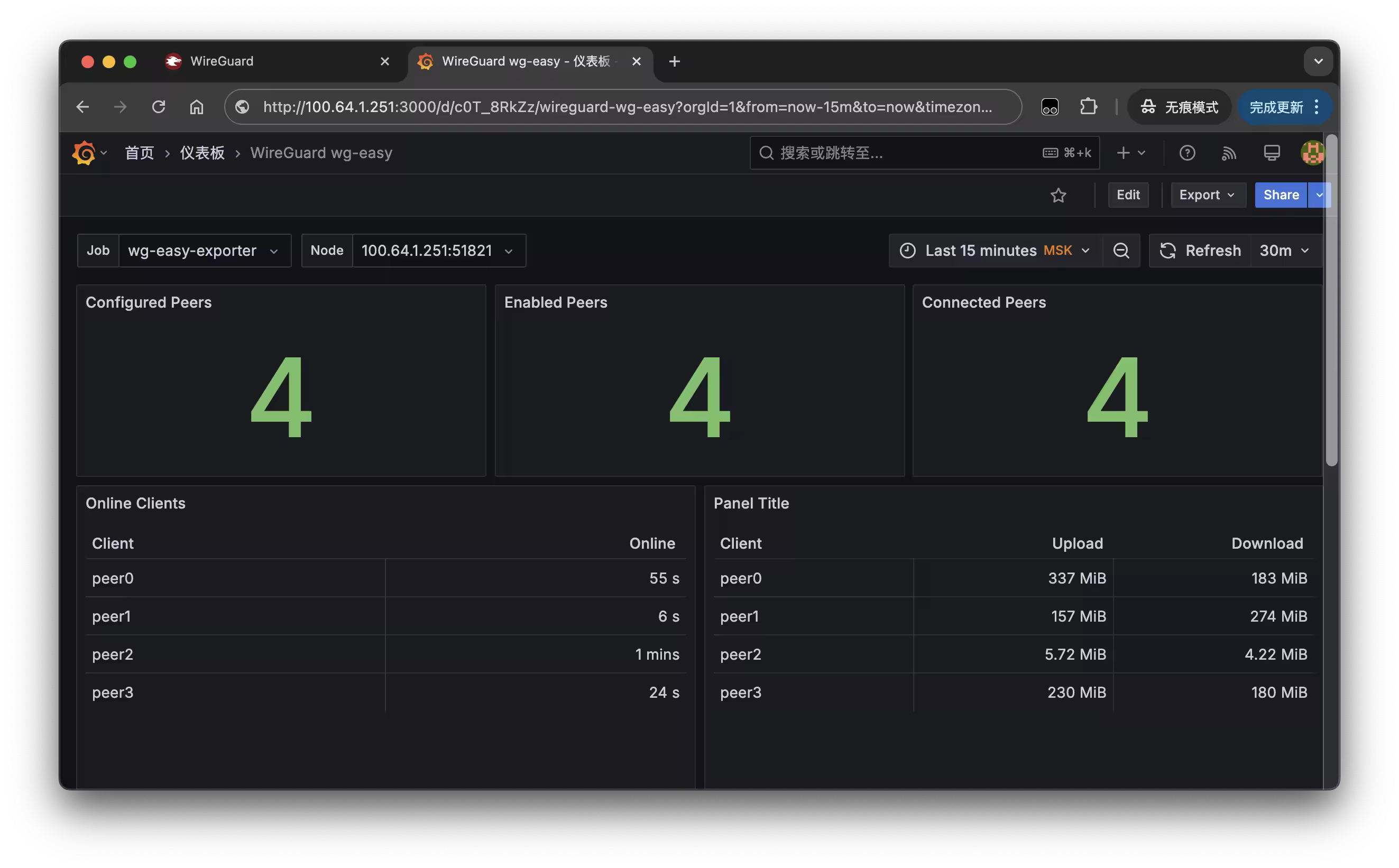This screenshot has height=868, width=1399.
Task: Open the Last 15 minutes time picker
Action: (x=996, y=250)
